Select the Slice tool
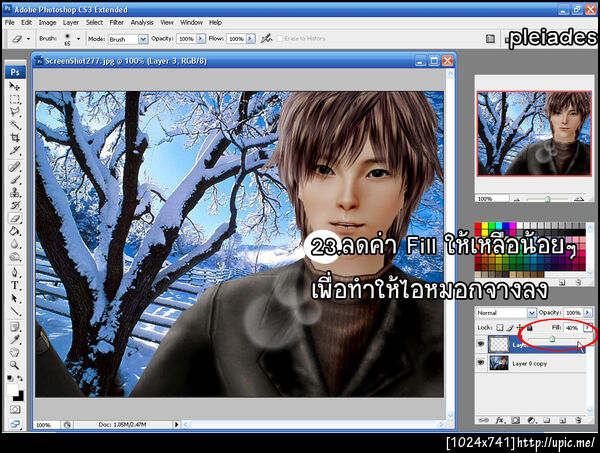The height and width of the screenshot is (453, 600). click(x=15, y=150)
